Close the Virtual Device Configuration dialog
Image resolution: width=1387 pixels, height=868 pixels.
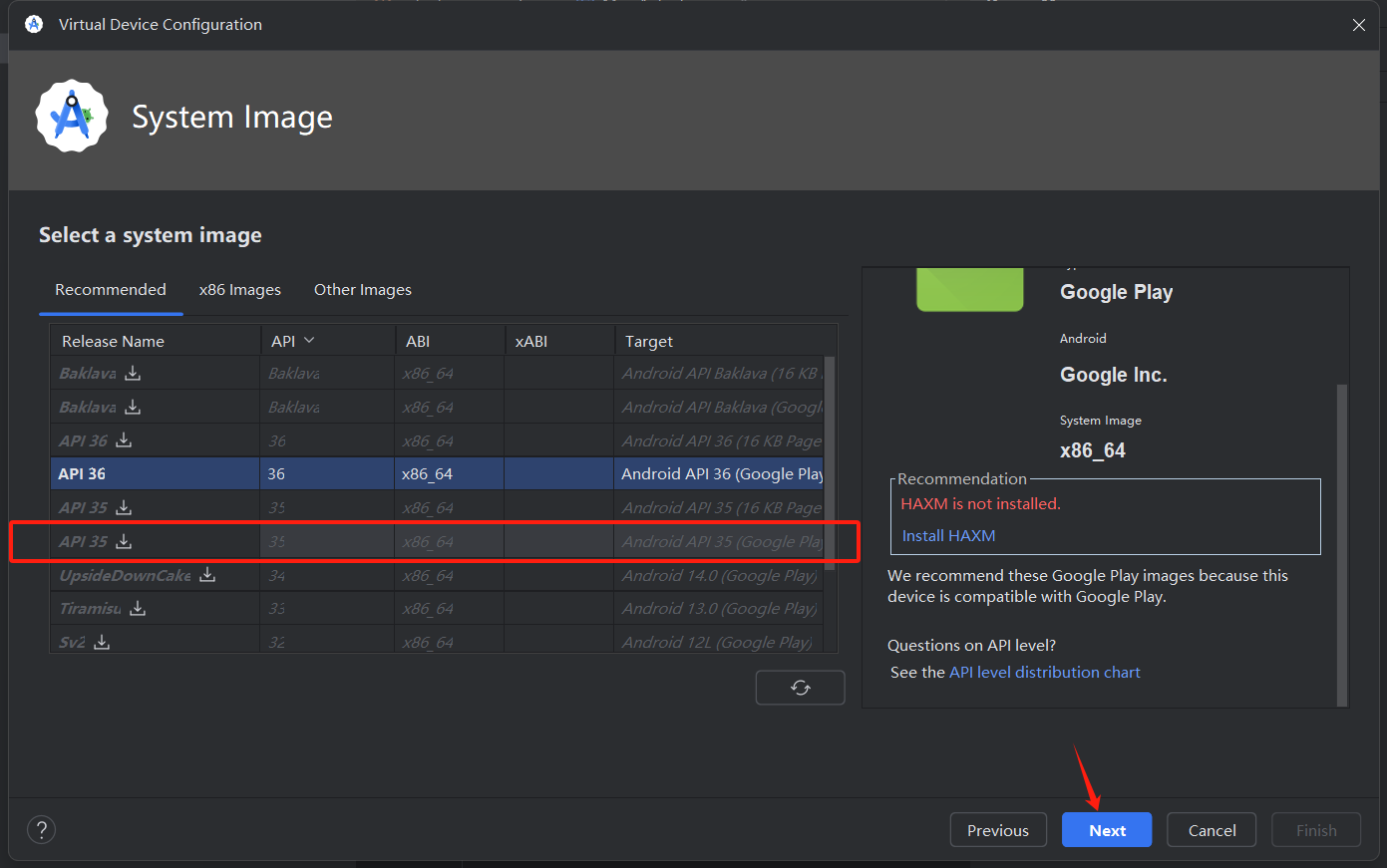(x=1358, y=25)
